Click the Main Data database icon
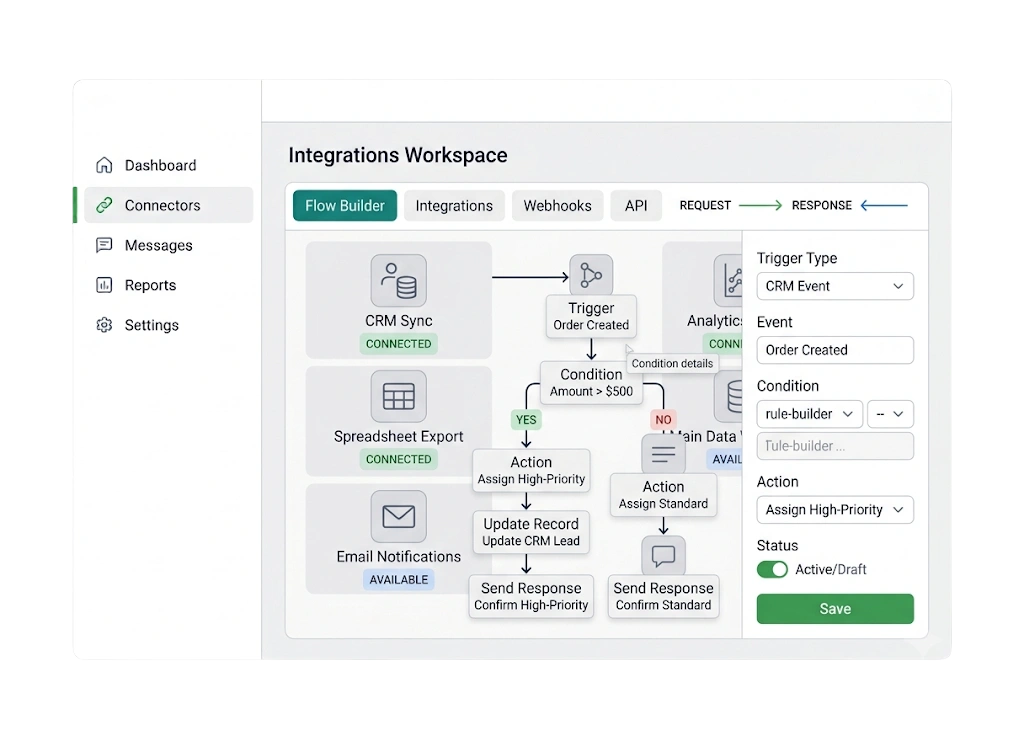The image size is (1024, 741). pyautogui.click(x=729, y=396)
